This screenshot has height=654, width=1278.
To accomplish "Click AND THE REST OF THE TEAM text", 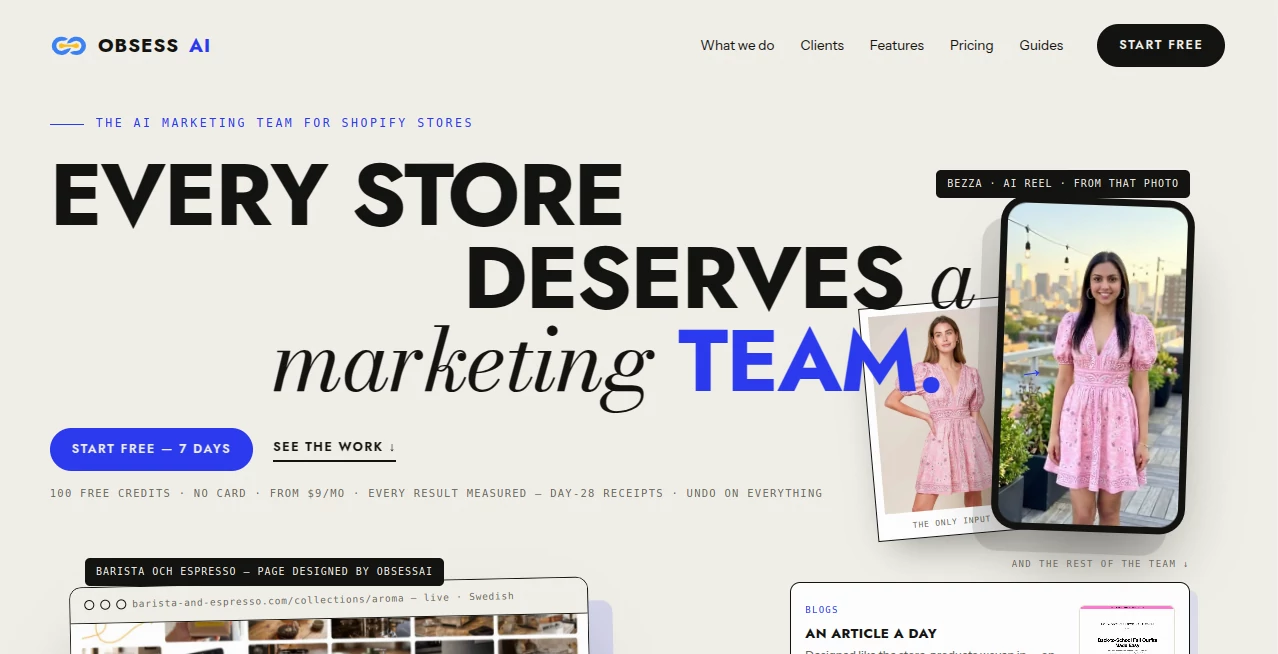I will coord(1100,564).
